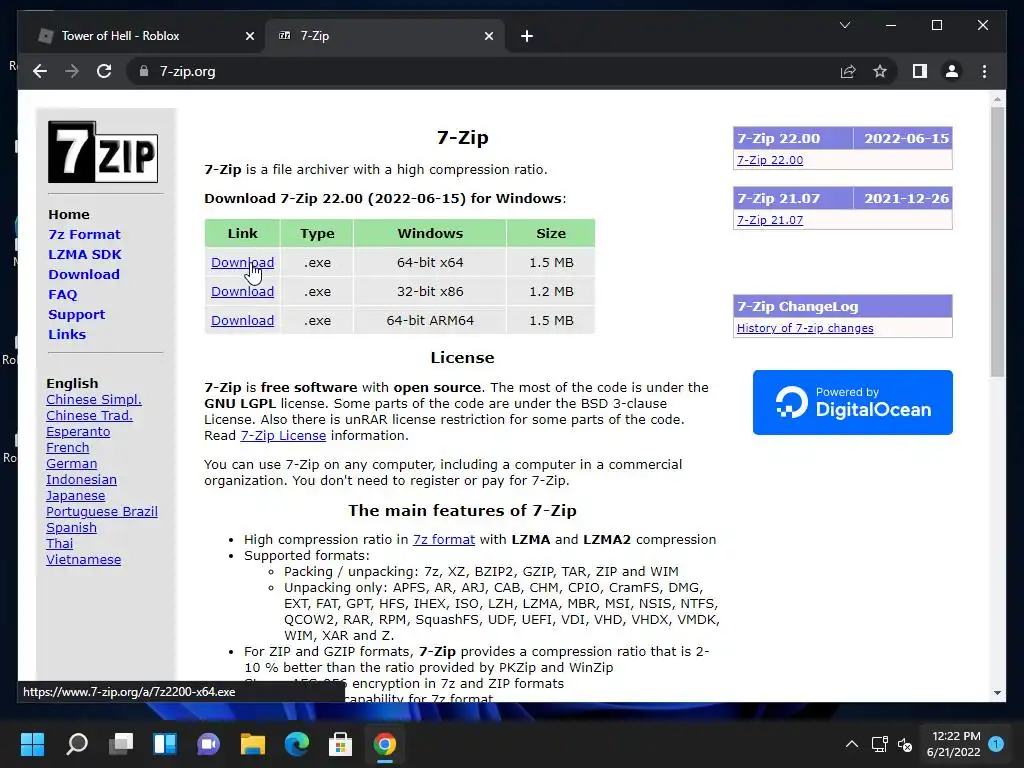Click the Chrome icon on the taskbar

(x=385, y=744)
